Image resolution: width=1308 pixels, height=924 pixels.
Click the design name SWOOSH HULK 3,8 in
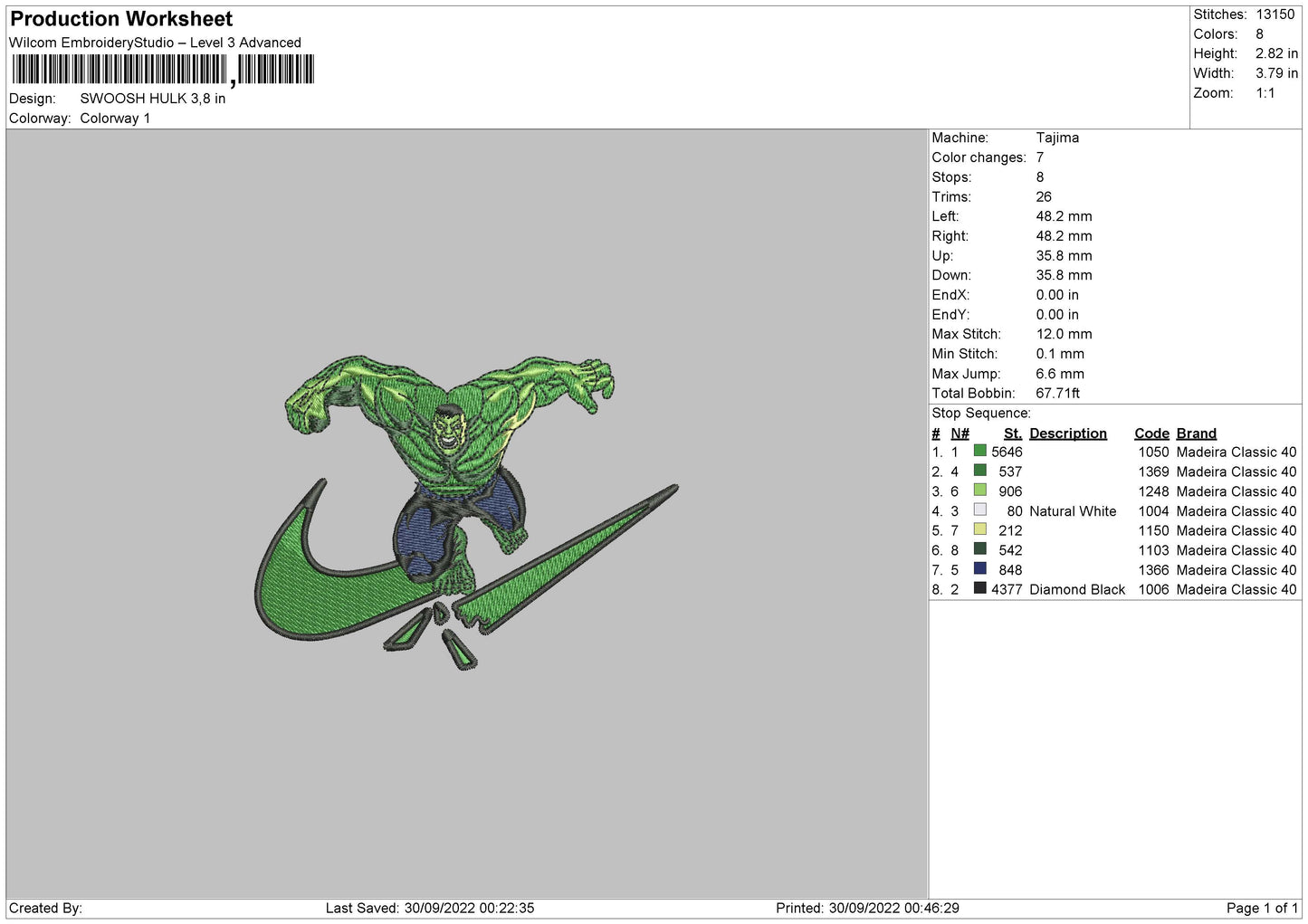(153, 99)
